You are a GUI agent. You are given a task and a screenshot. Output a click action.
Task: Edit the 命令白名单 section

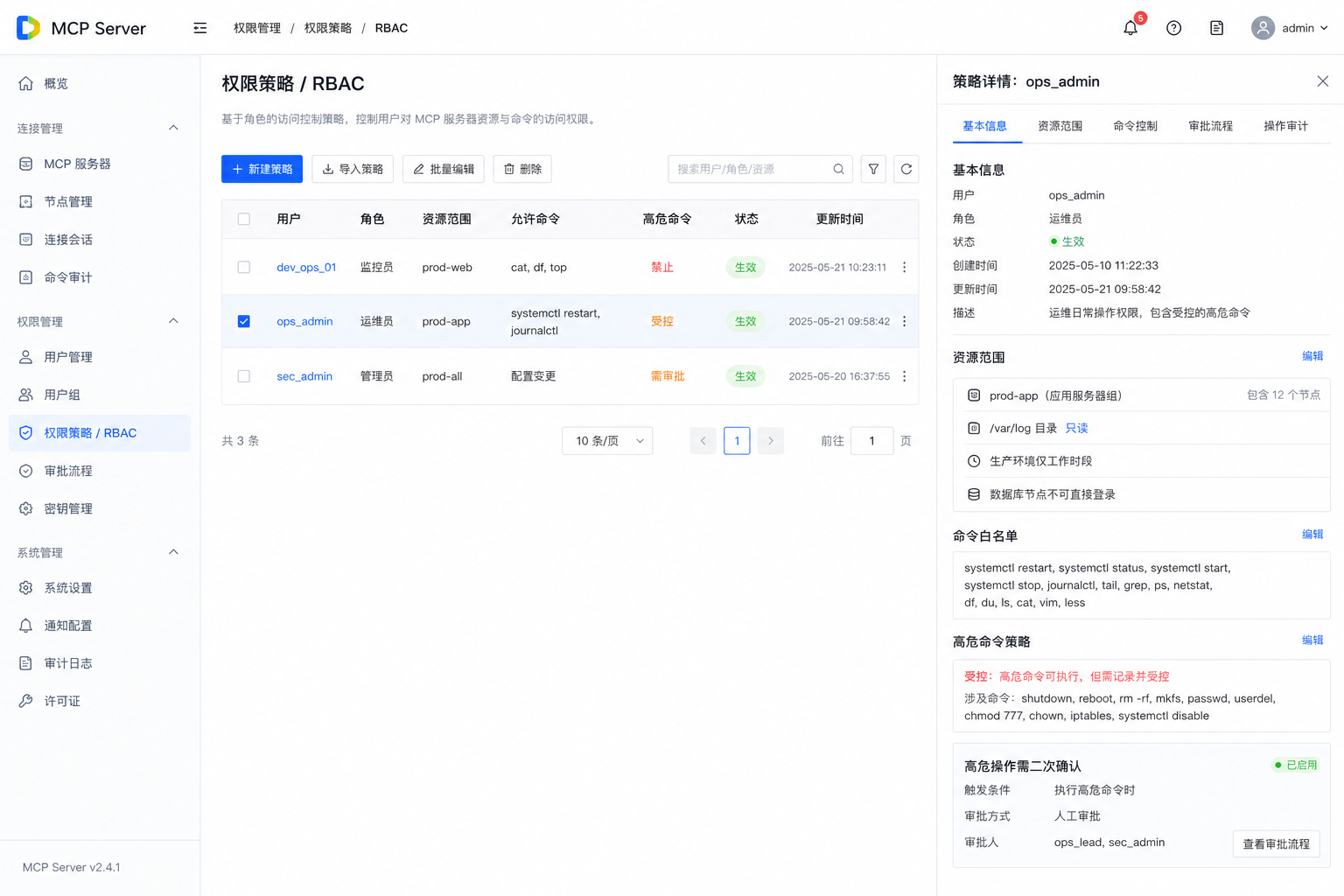click(1312, 535)
